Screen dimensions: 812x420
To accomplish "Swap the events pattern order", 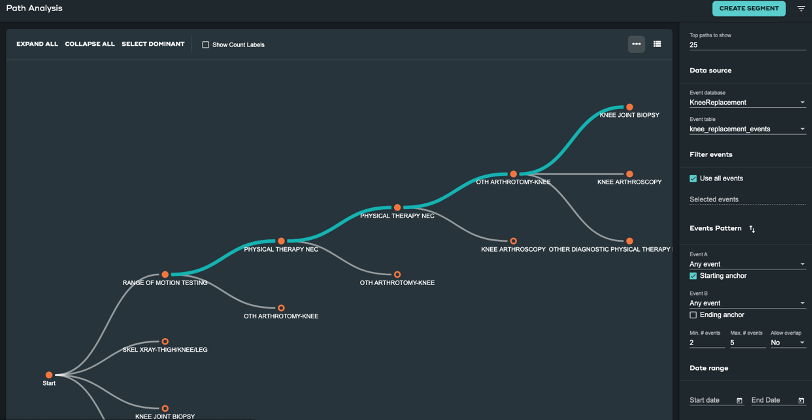I will pyautogui.click(x=752, y=229).
